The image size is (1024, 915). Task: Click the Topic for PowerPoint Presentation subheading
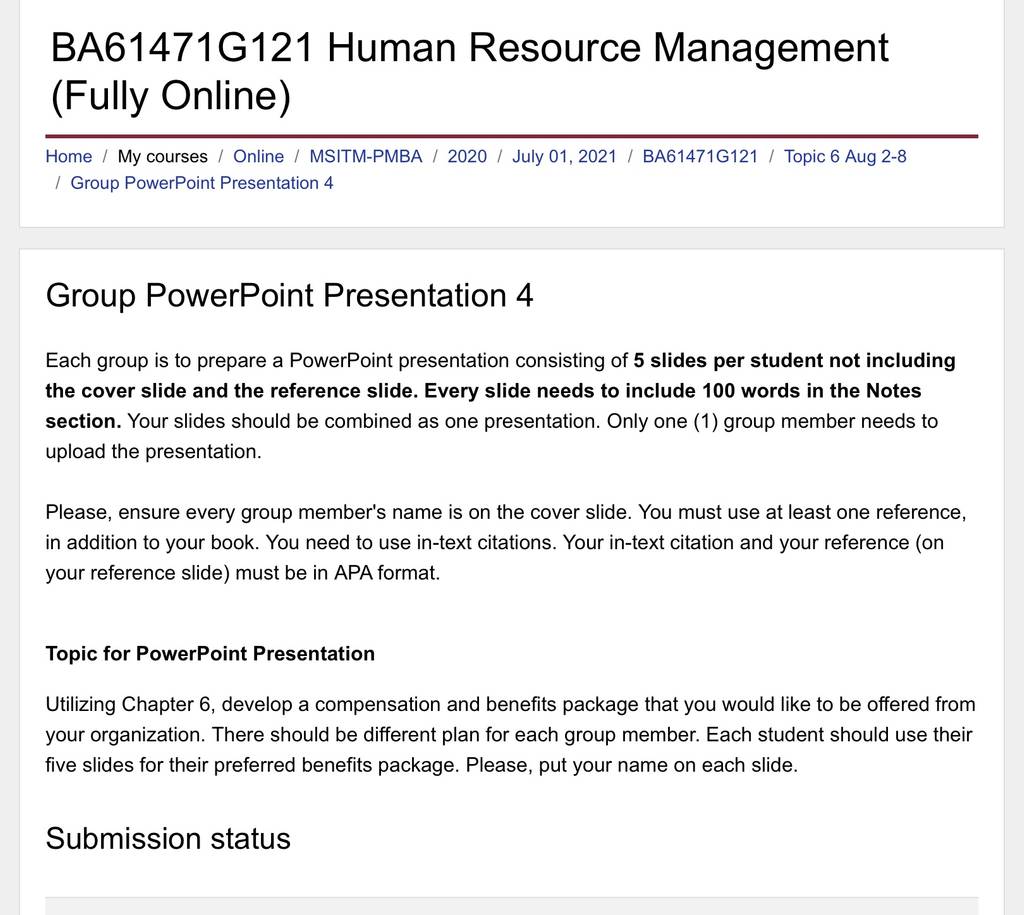tap(210, 654)
